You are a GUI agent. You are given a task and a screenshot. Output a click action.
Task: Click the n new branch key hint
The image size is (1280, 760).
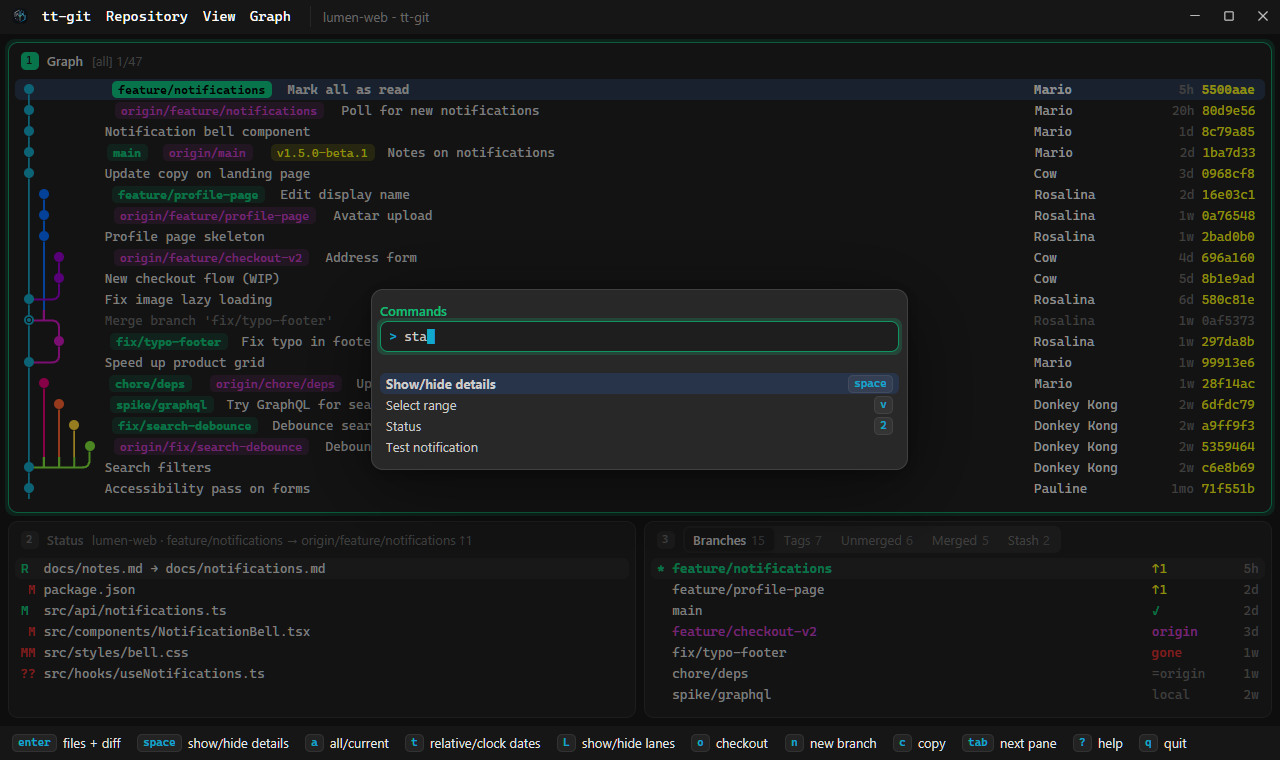pos(831,743)
